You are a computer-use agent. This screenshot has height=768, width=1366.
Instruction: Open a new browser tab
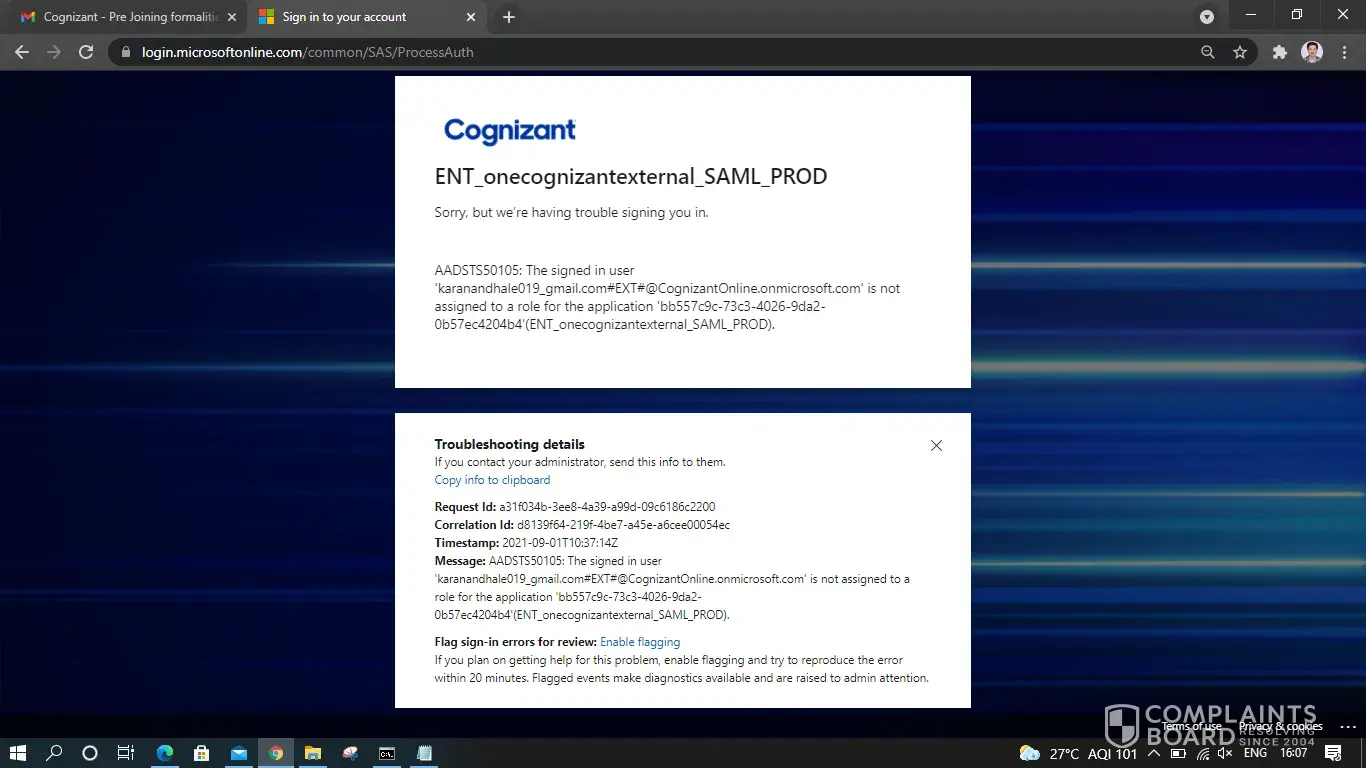click(508, 17)
